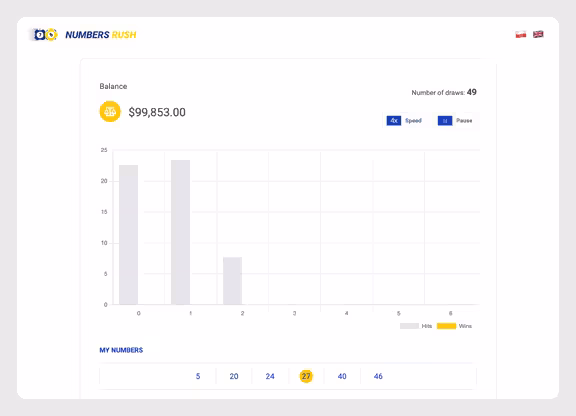Click the chart bar for 2 hits

pos(233,281)
